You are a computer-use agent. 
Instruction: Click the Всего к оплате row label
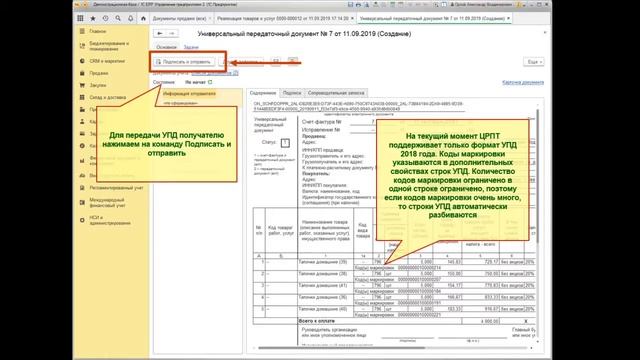pyautogui.click(x=317, y=321)
